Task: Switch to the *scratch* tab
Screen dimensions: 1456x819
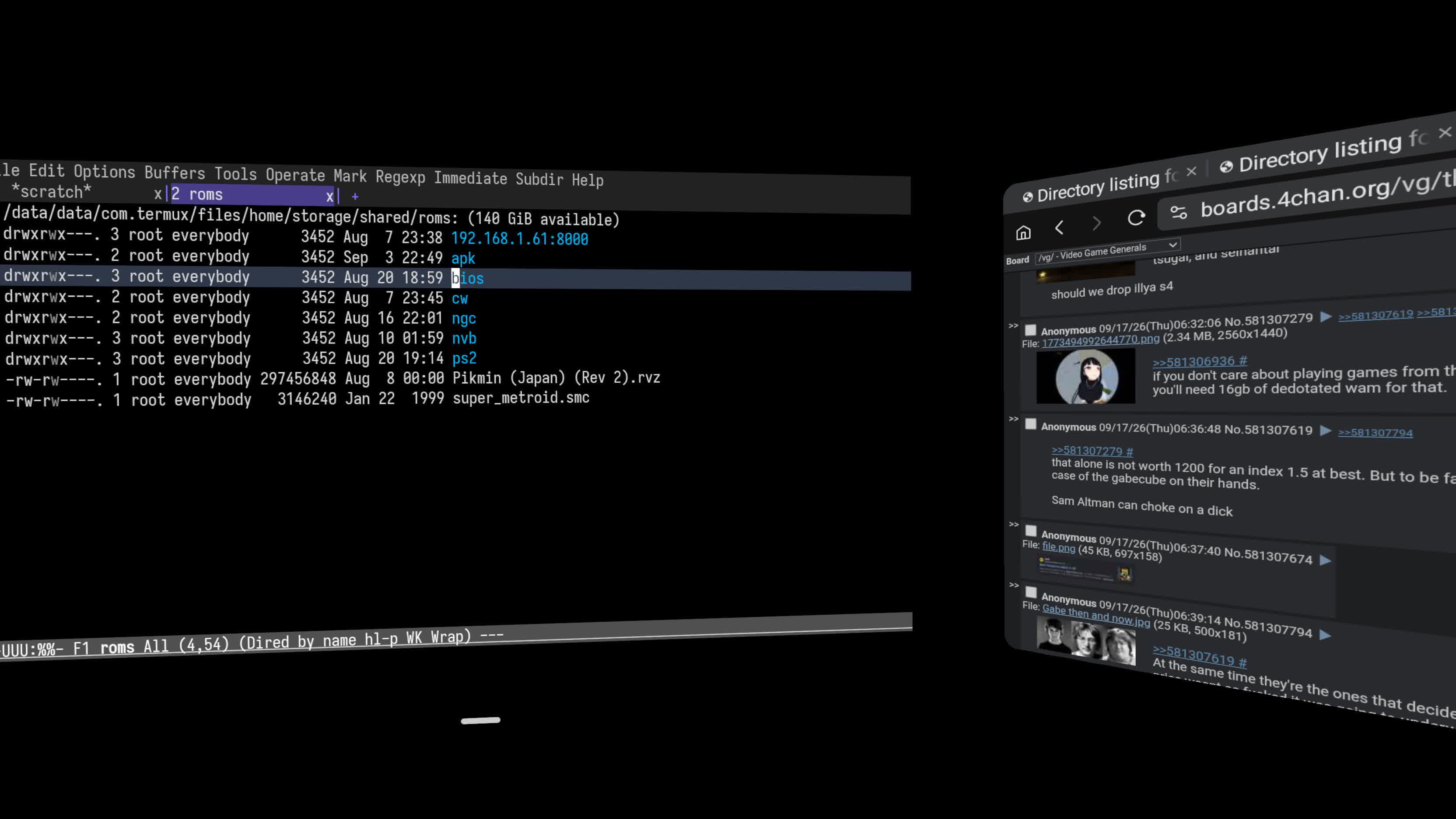Action: (x=51, y=192)
